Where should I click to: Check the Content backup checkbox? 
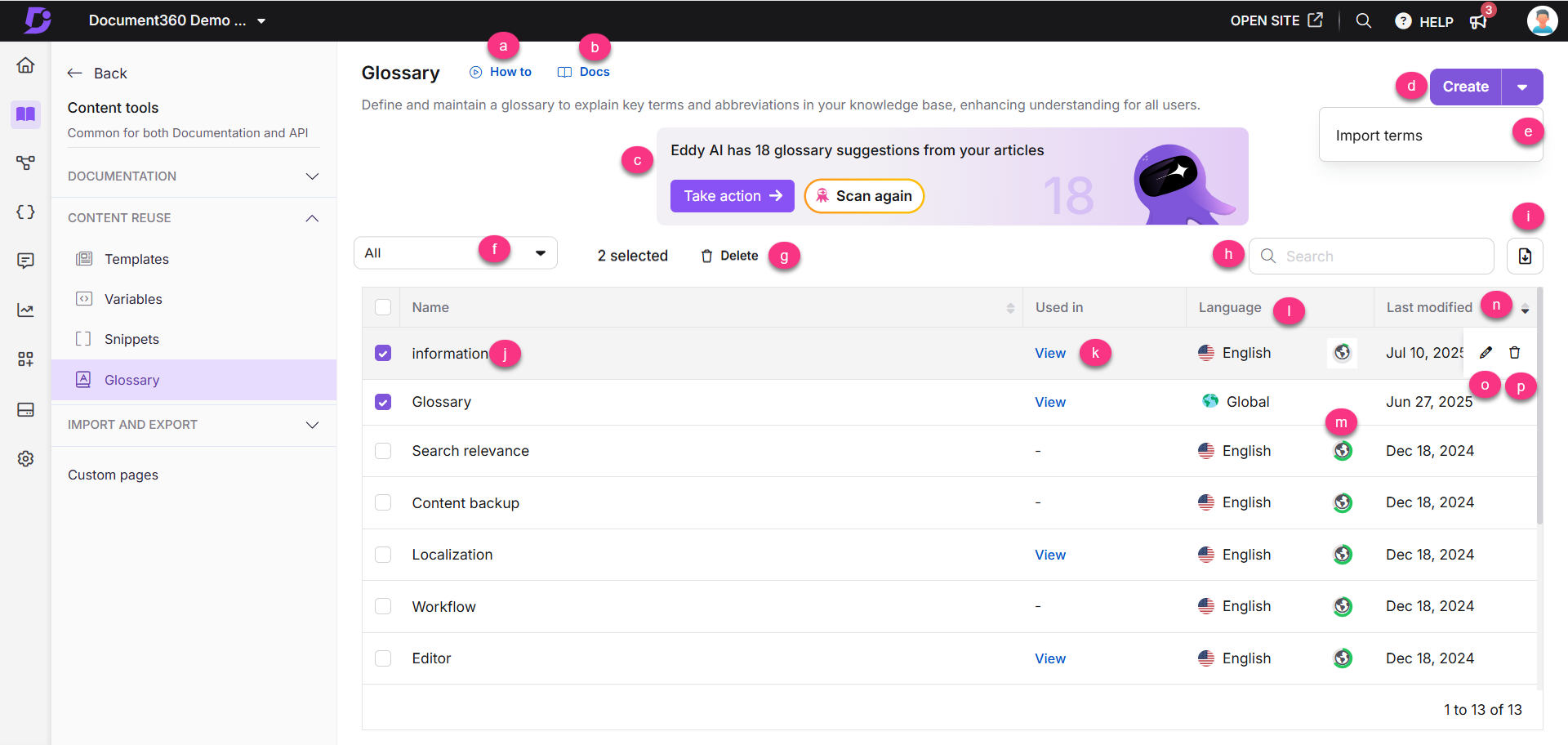point(383,502)
